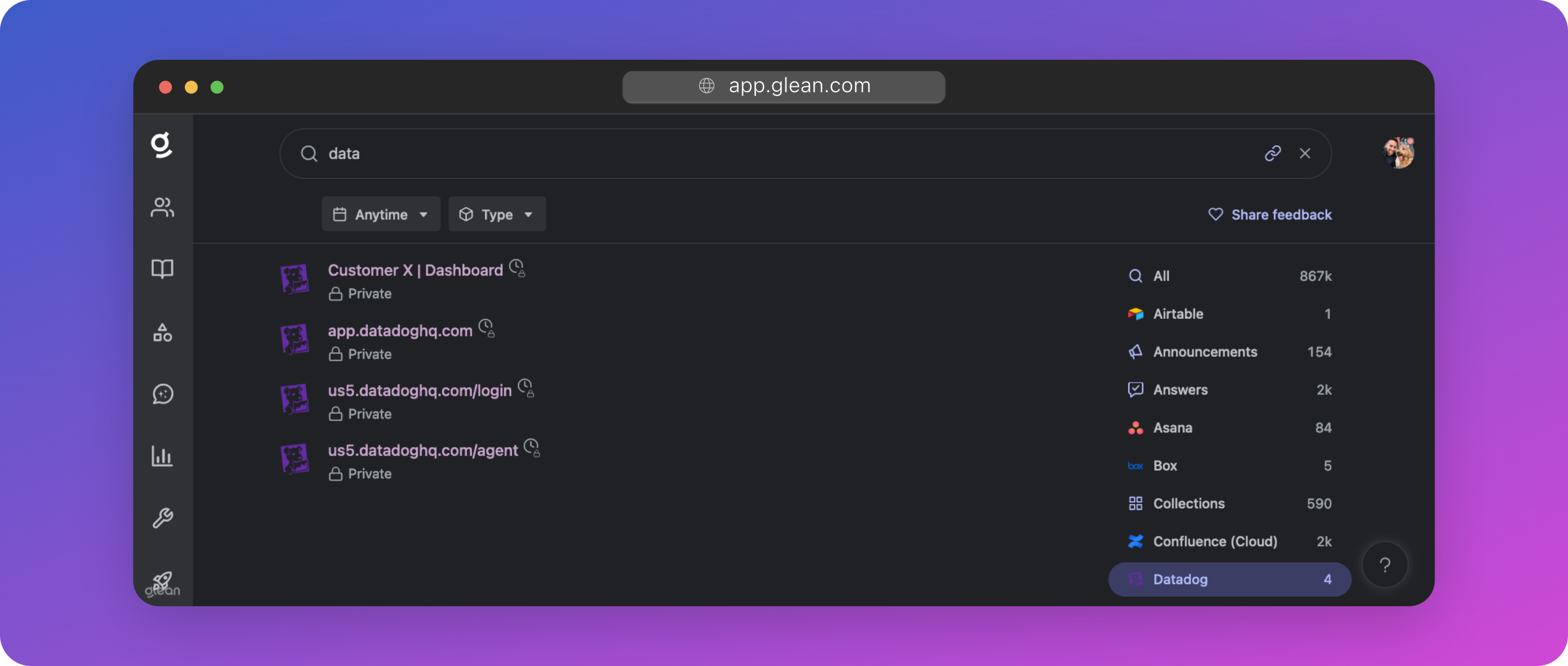The height and width of the screenshot is (666, 1568).
Task: Open the shapes apps sidebar icon
Action: pos(162,333)
